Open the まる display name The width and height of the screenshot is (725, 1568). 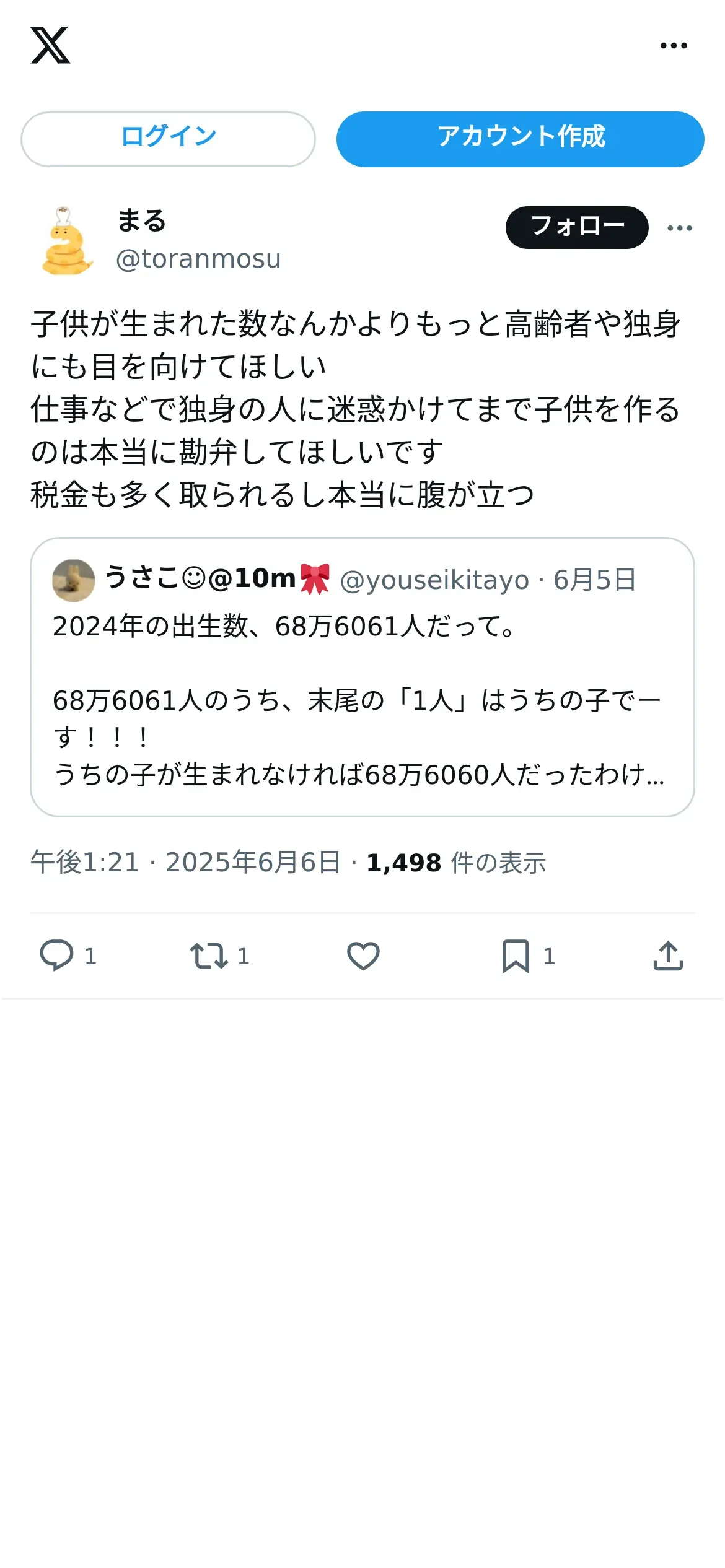pos(141,220)
